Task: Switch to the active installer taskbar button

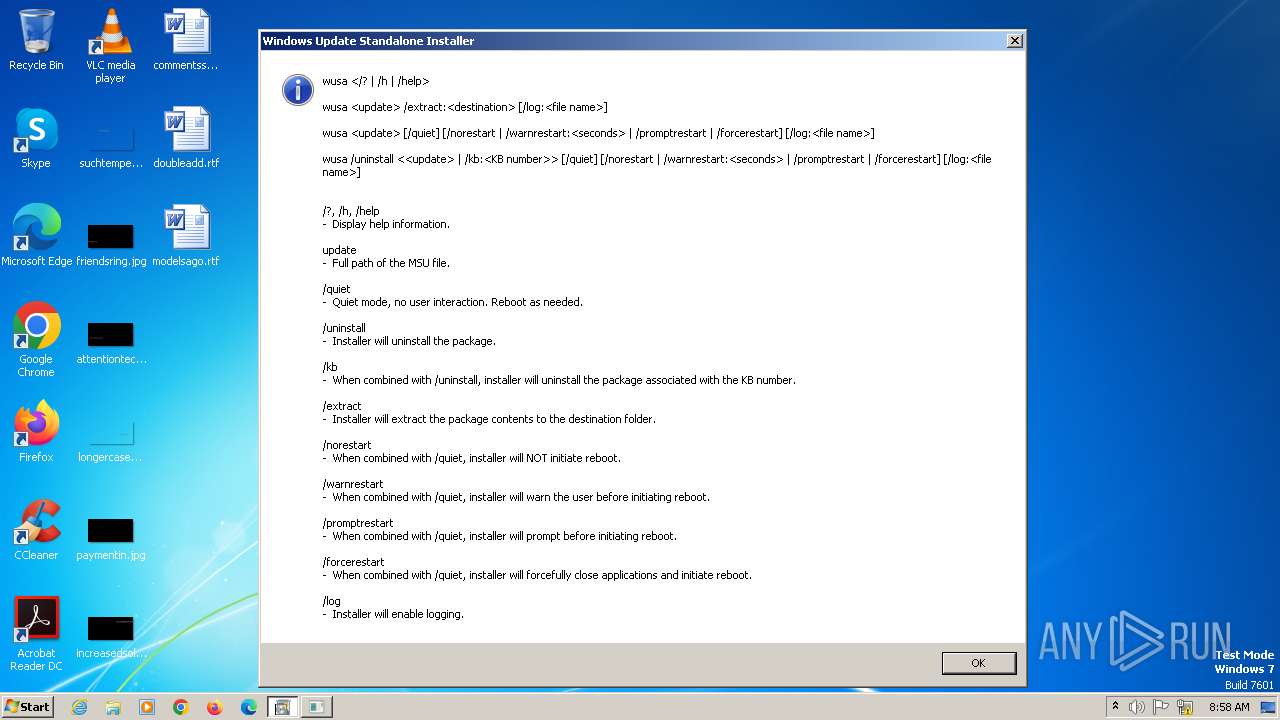Action: click(x=282, y=707)
